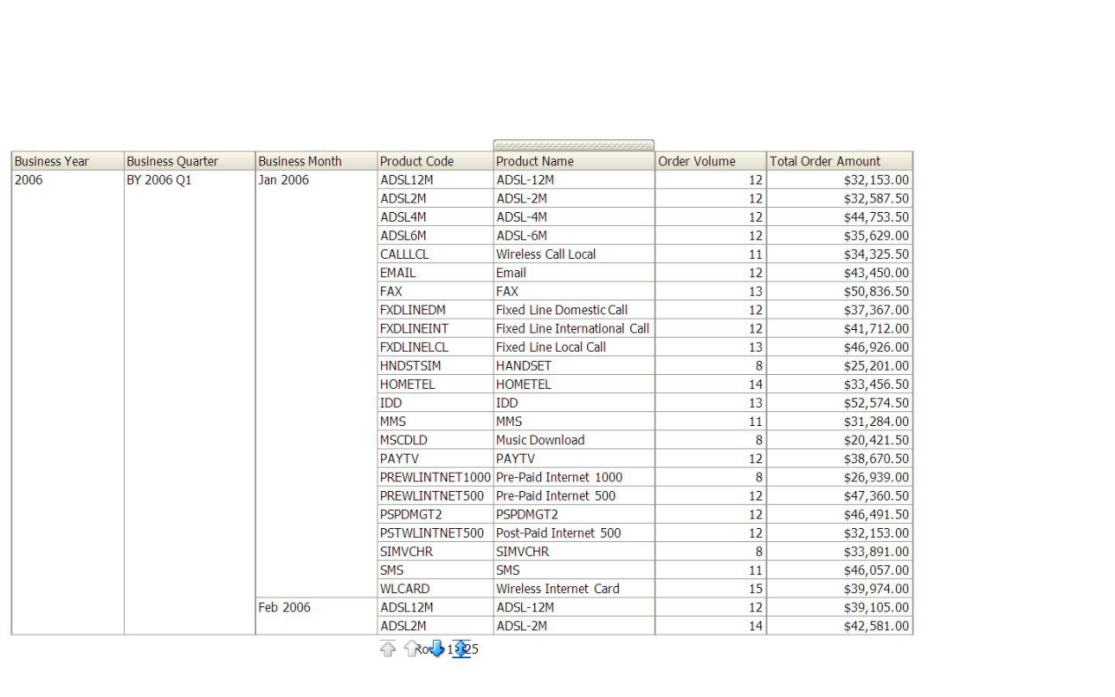This screenshot has height=697, width=1115.
Task: Select the Order Volume column header
Action: (710, 161)
